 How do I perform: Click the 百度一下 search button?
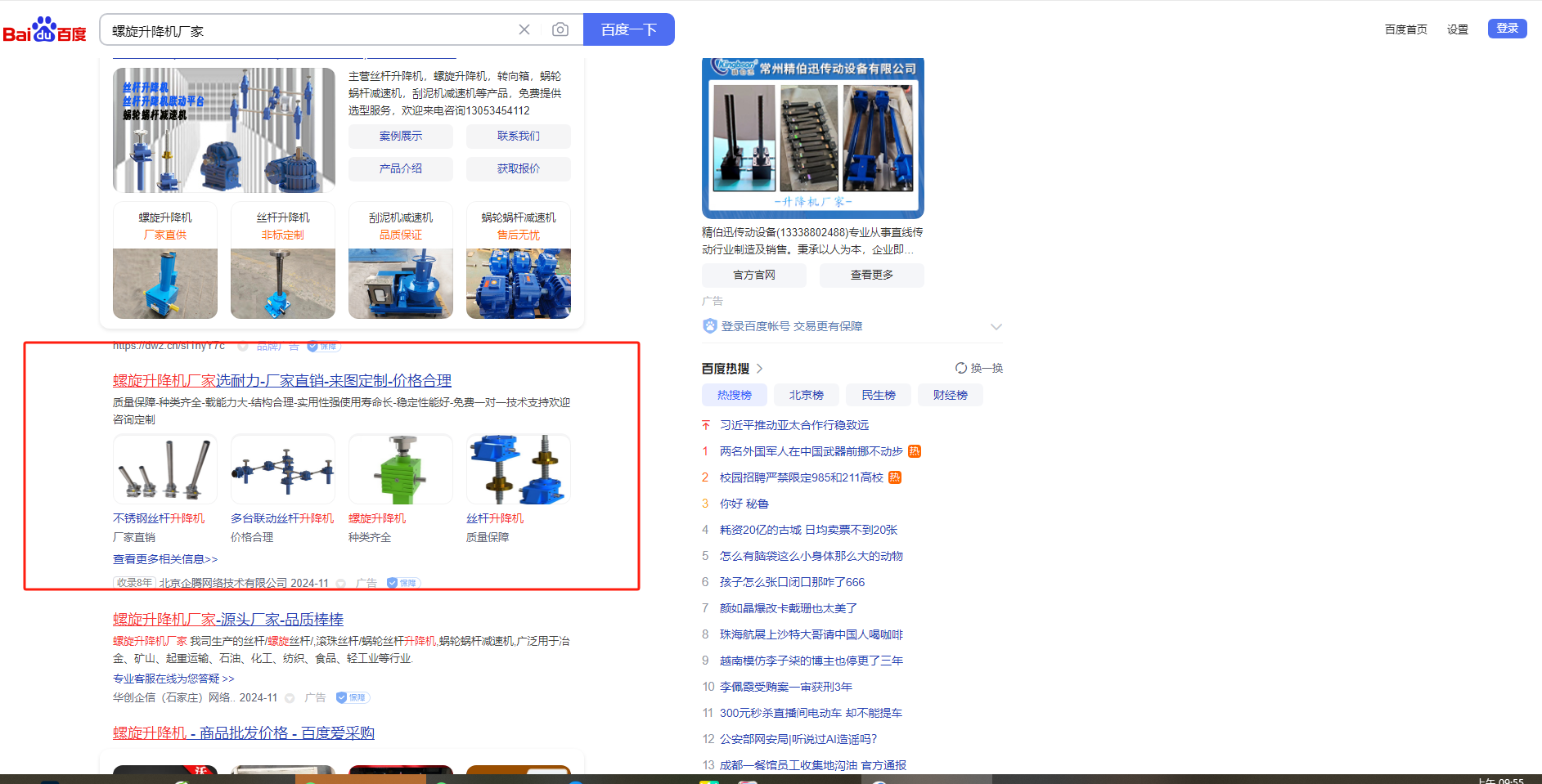629,29
